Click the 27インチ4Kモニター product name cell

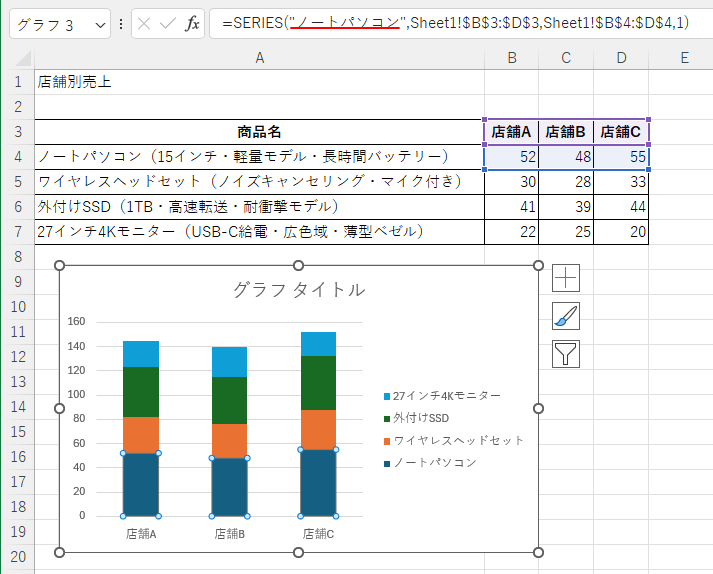click(260, 232)
